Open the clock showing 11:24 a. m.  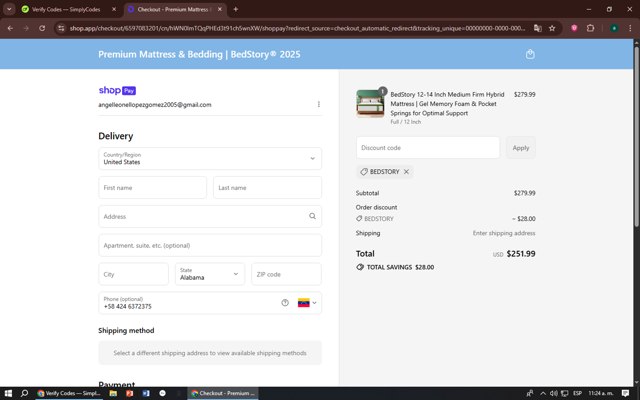tap(600, 393)
